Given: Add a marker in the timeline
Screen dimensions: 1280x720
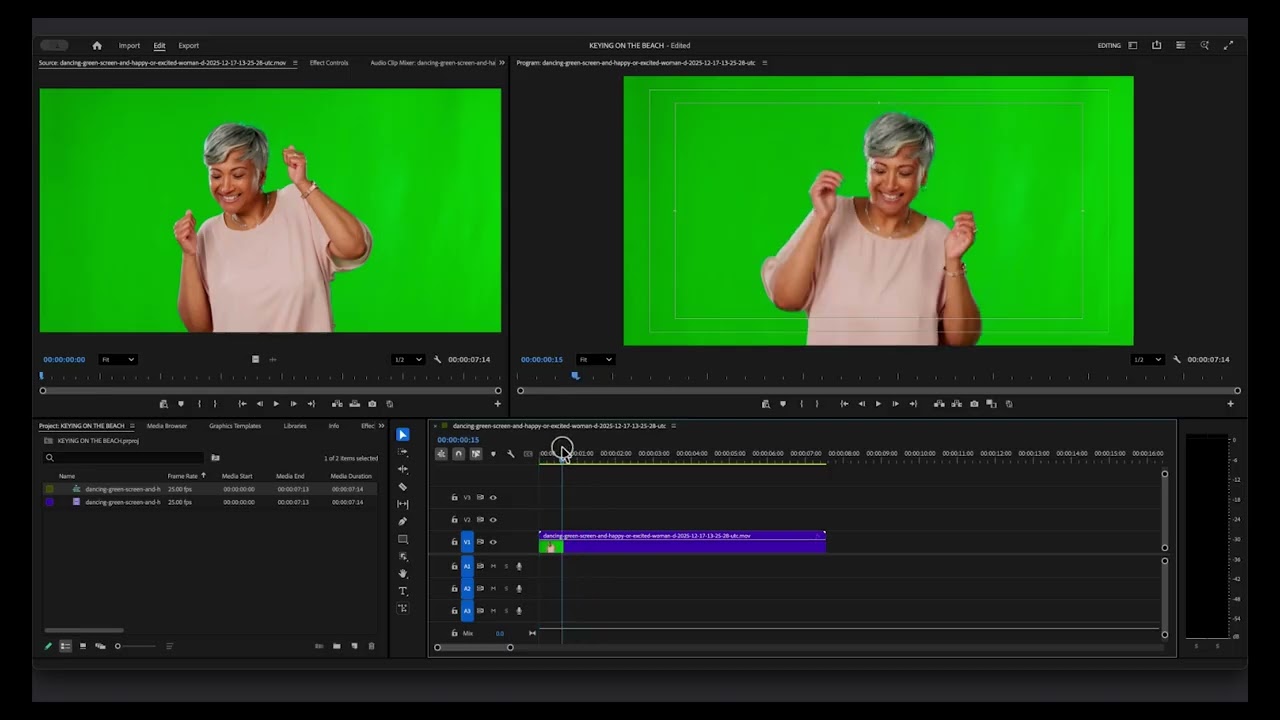Looking at the screenshot, I should (493, 454).
